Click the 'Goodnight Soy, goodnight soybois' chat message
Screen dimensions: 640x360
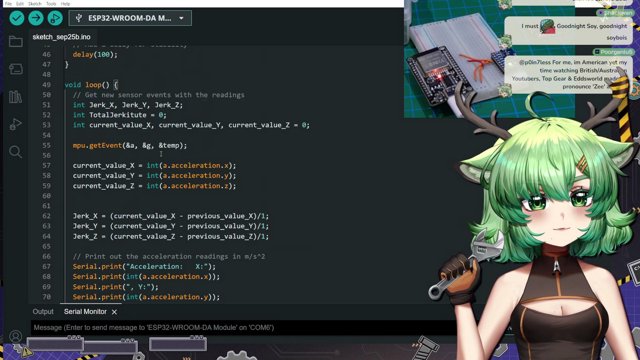(569, 31)
